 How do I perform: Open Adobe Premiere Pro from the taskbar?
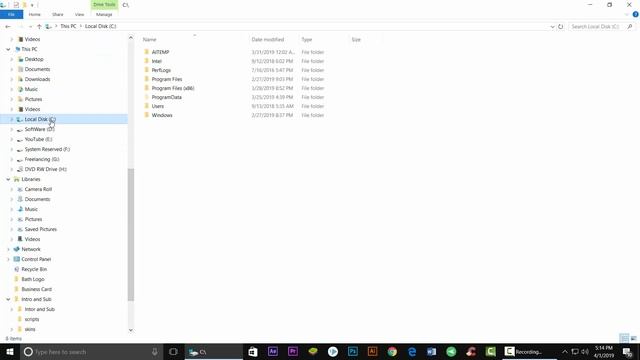[x=293, y=351]
